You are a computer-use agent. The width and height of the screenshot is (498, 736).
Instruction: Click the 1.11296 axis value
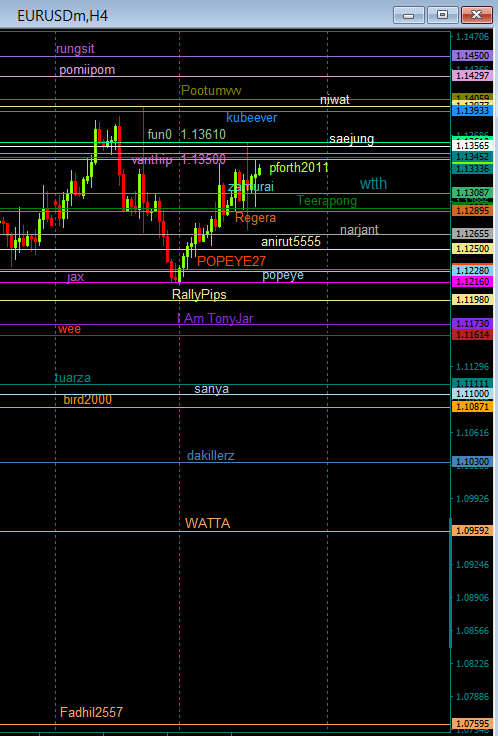[473, 367]
